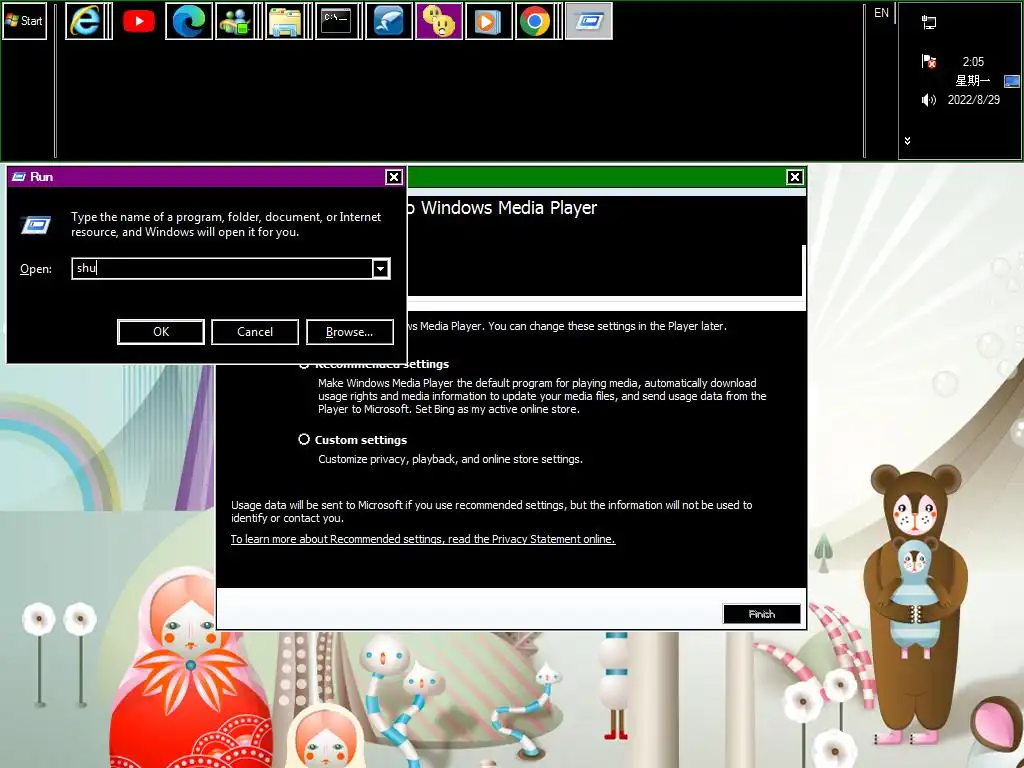1024x768 pixels.
Task: Expand the Open combo box history dropdown
Action: click(x=381, y=268)
